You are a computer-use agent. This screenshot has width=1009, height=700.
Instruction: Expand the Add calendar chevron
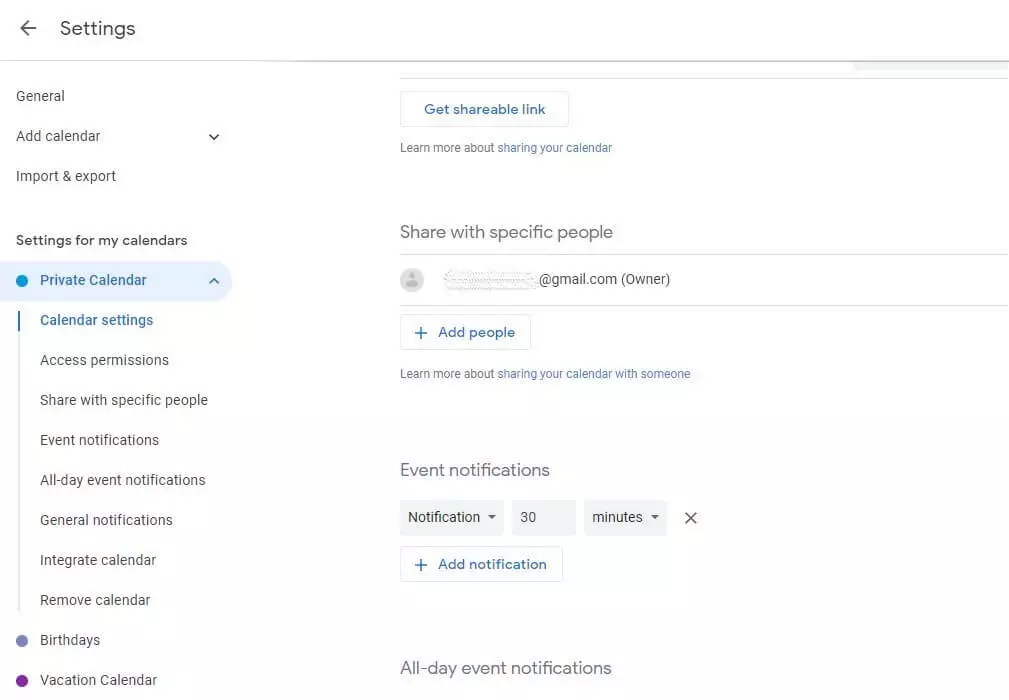[214, 137]
